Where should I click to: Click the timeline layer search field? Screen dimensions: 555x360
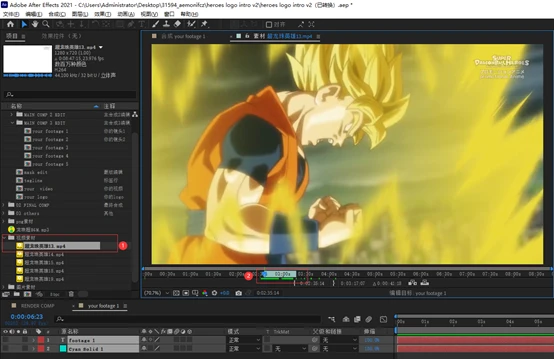188,319
